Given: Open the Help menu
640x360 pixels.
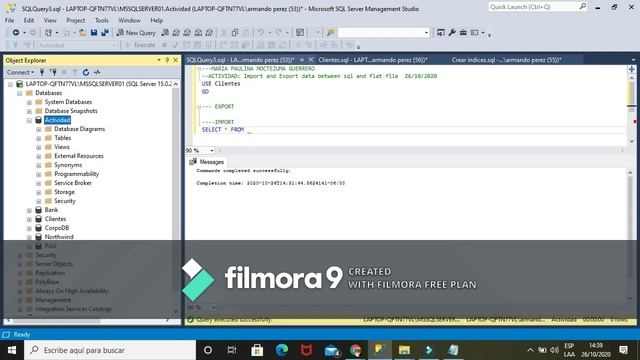Looking at the screenshot, I should pos(156,20).
